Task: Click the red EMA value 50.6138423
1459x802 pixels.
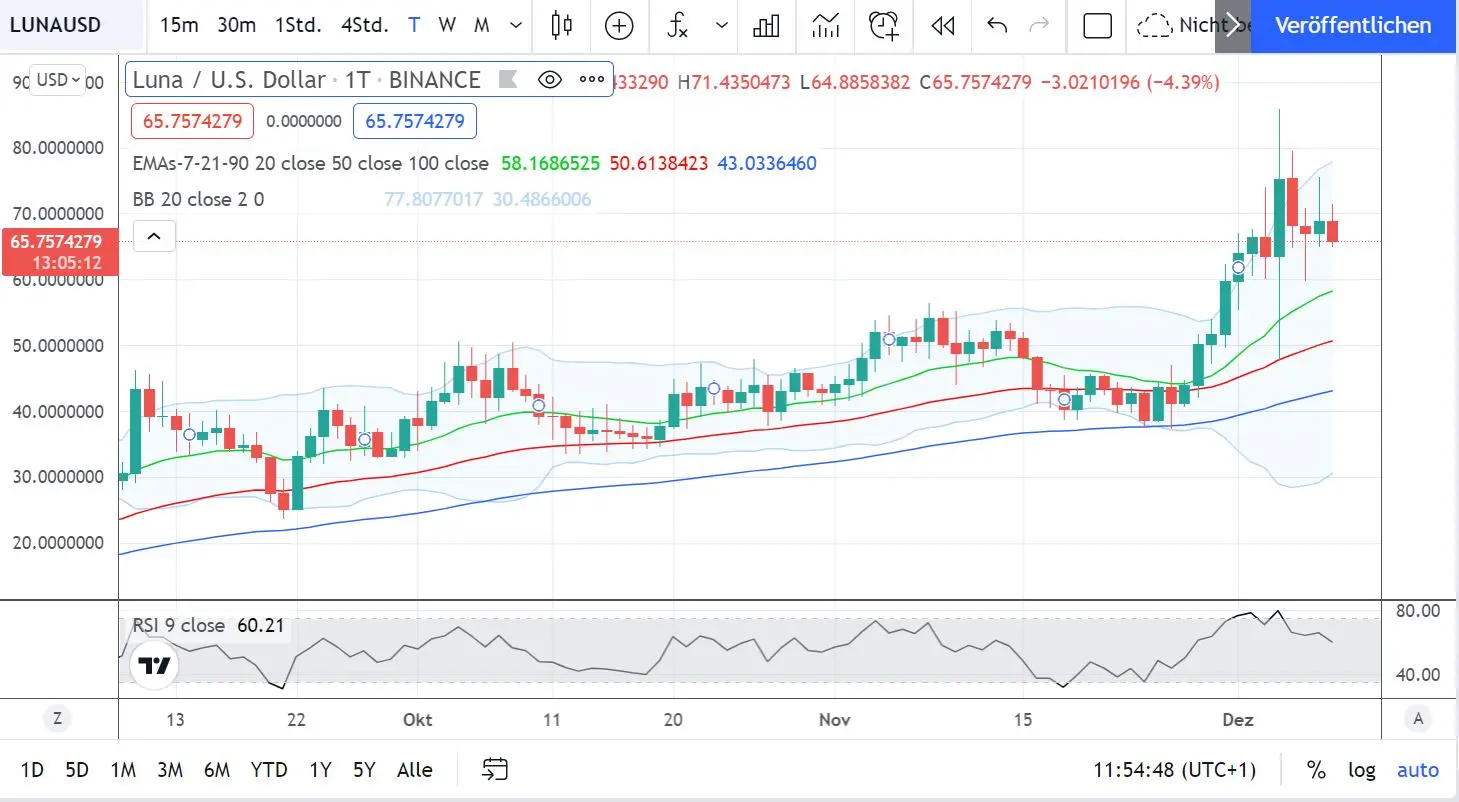Action: (657, 163)
